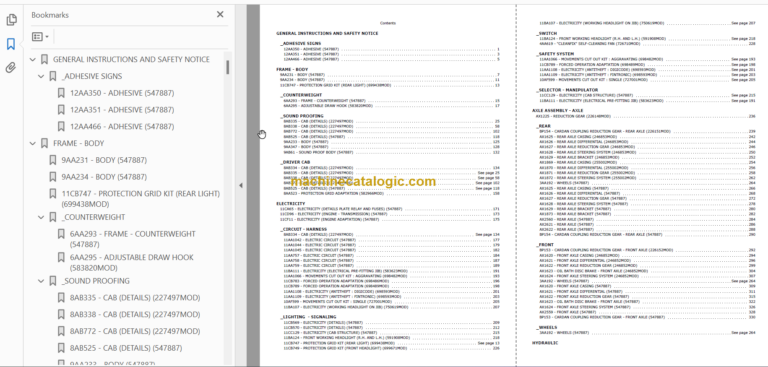Click contents heading ELECTRICITY
The image size is (768, 367).
click(290, 203)
